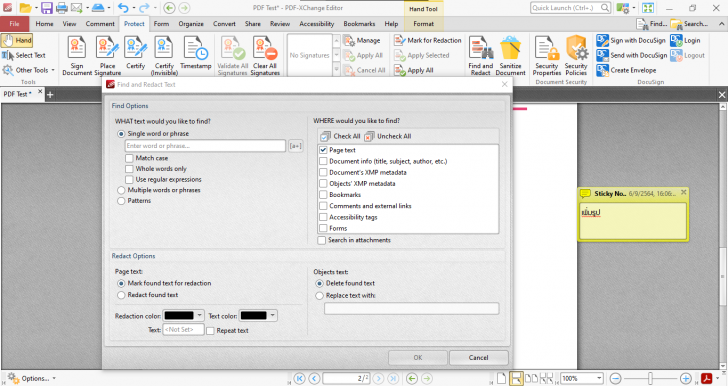Screen dimensions: 728x386
Task: Choose the Select Text tool
Action: (x=24, y=55)
